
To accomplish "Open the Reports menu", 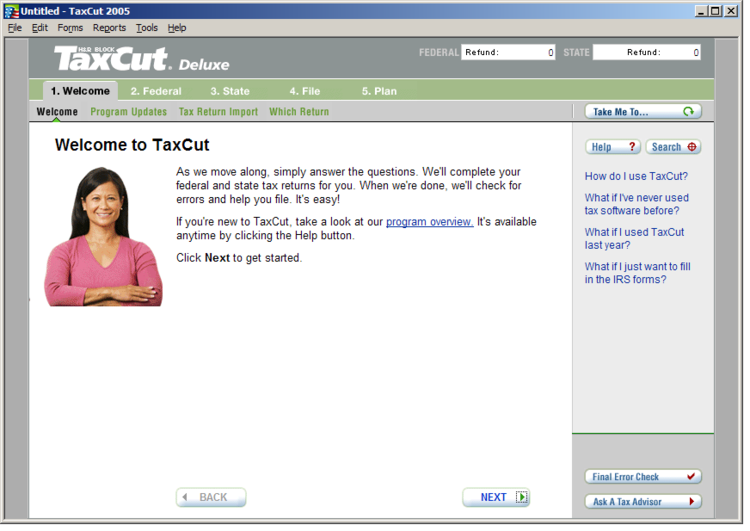I will pos(110,28).
